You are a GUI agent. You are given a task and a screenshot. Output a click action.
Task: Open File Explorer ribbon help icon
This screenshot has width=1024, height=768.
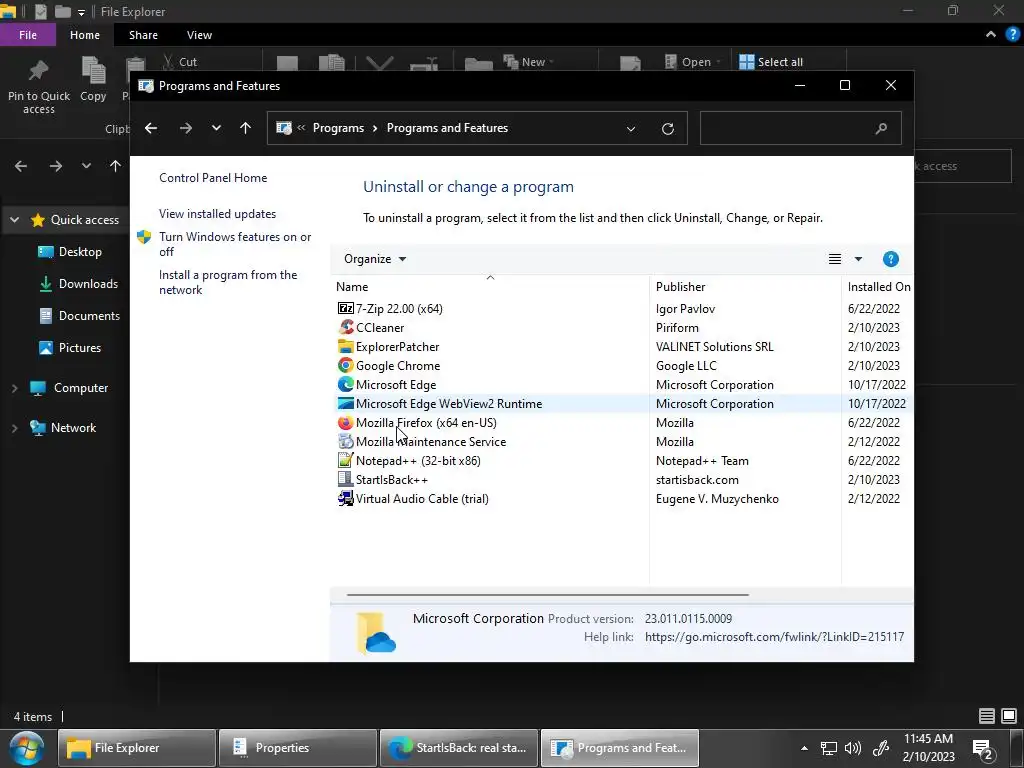pyautogui.click(x=1012, y=35)
